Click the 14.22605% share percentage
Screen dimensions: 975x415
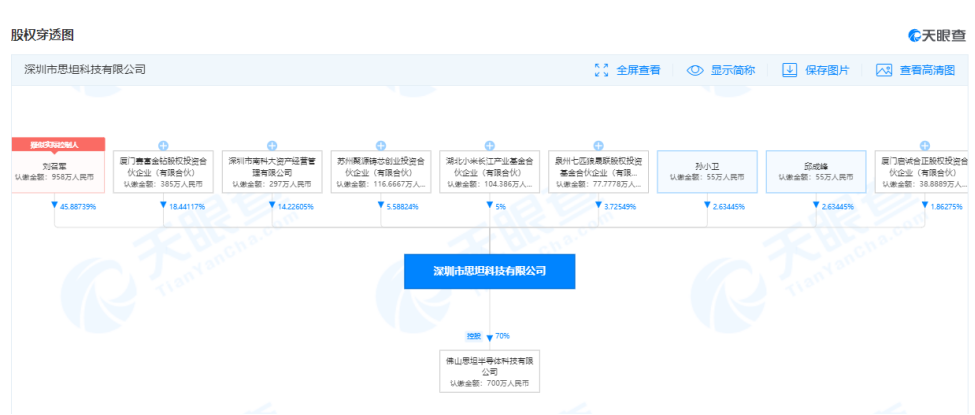tap(295, 207)
